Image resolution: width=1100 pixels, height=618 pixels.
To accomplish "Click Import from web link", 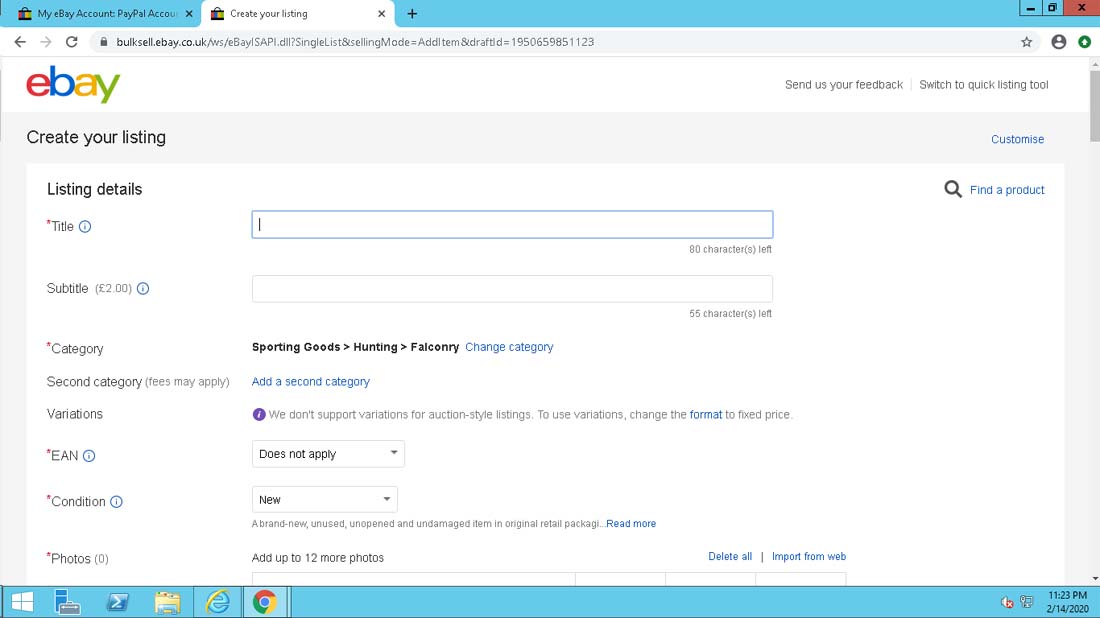I will (809, 556).
